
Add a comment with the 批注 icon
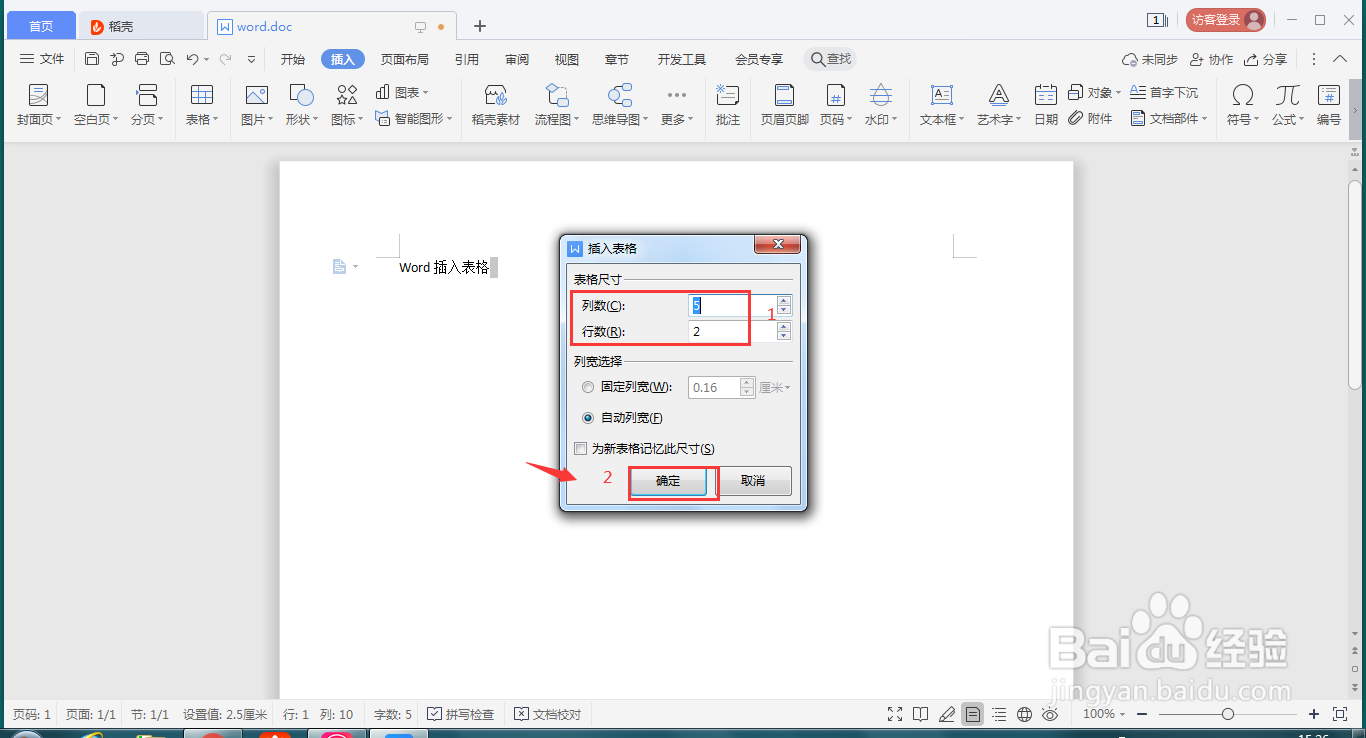click(727, 104)
